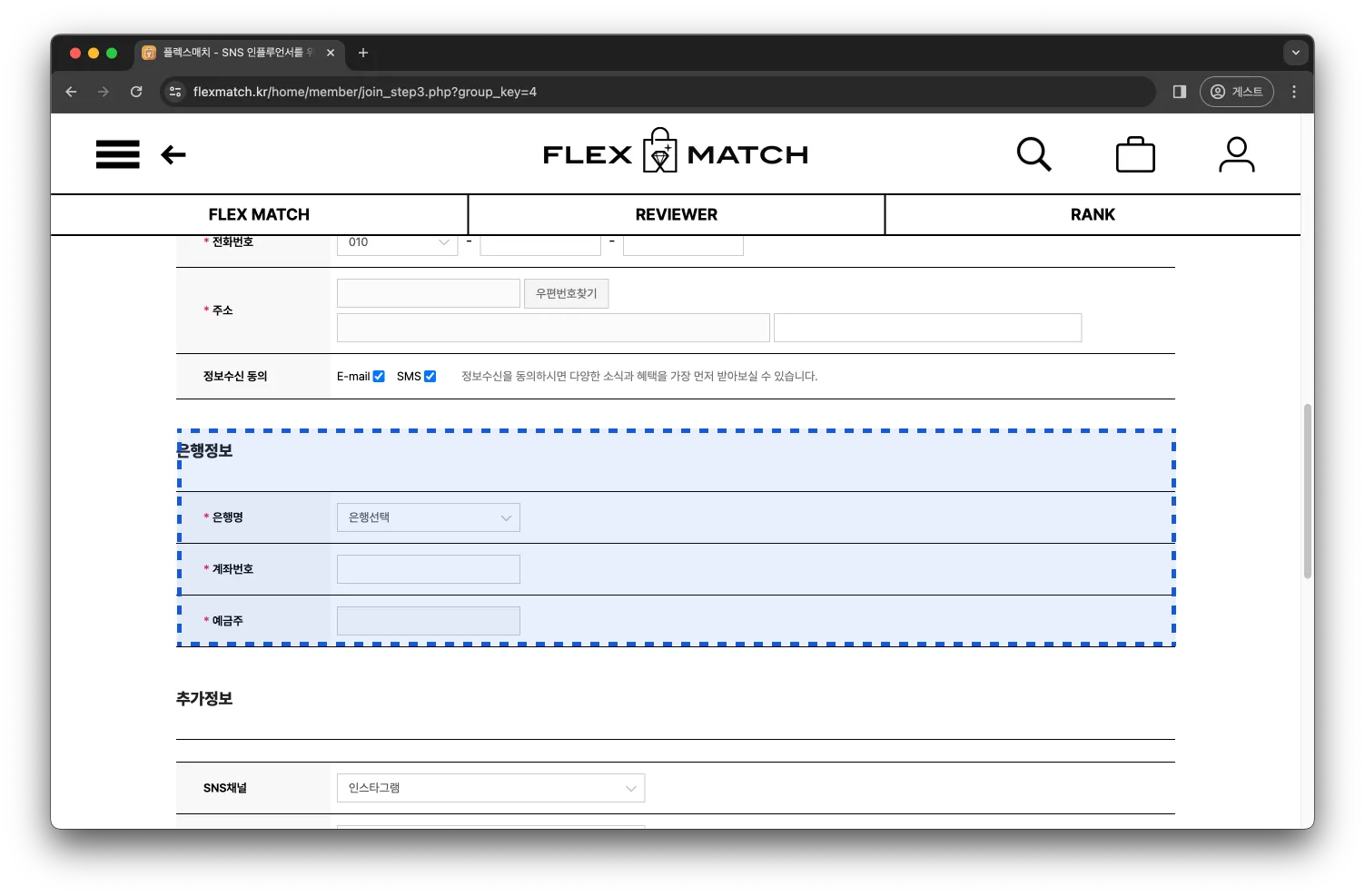Open the hamburger menu icon
This screenshot has height=896, width=1365.
click(x=117, y=154)
